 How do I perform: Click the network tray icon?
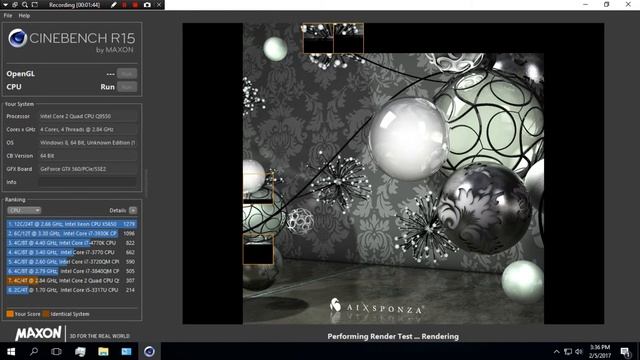pos(568,351)
